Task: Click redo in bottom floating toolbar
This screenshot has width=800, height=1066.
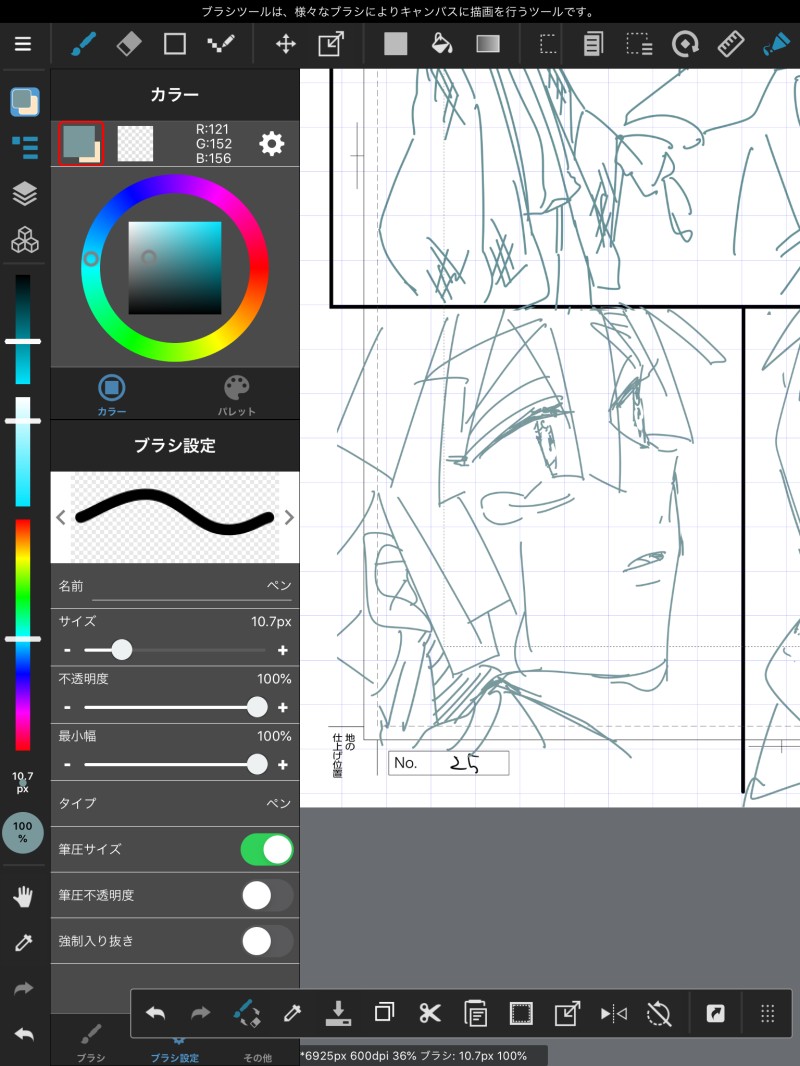Action: [x=201, y=1014]
